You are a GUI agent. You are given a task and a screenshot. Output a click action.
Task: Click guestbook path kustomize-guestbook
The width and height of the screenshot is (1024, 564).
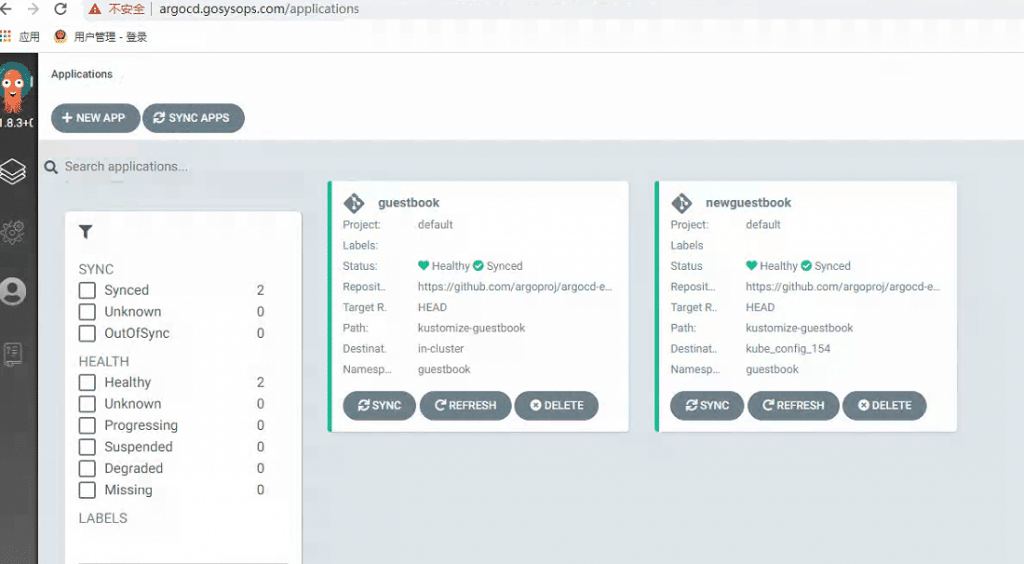coord(472,328)
